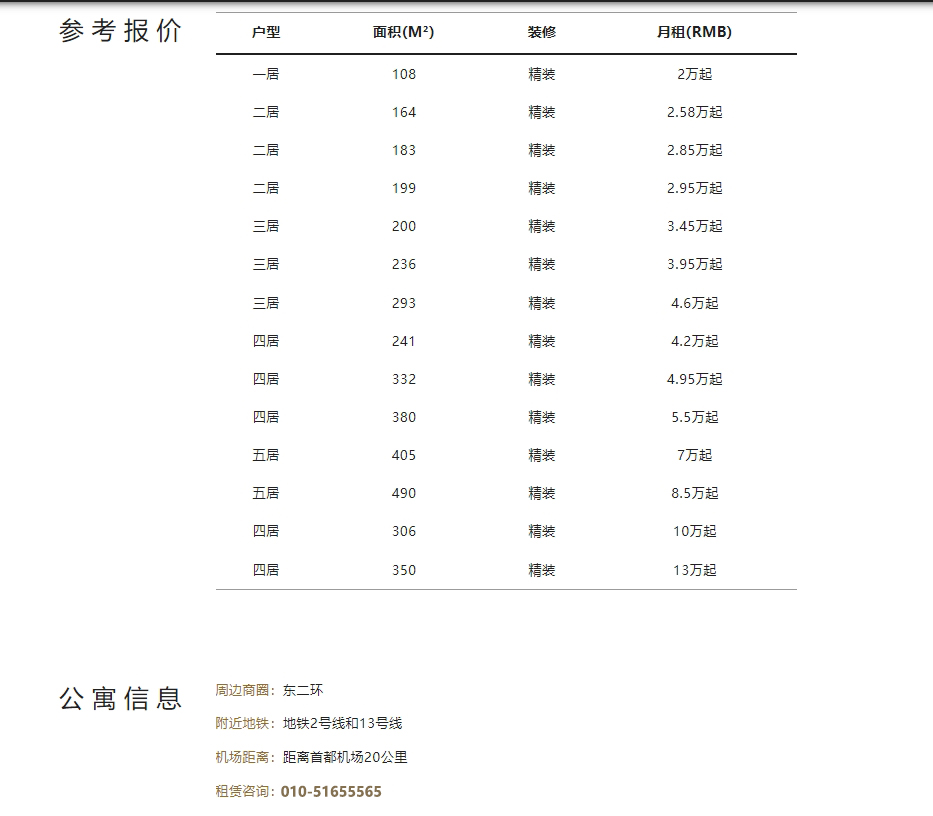Click the rent value 4.95万起
The image size is (933, 816).
click(694, 380)
